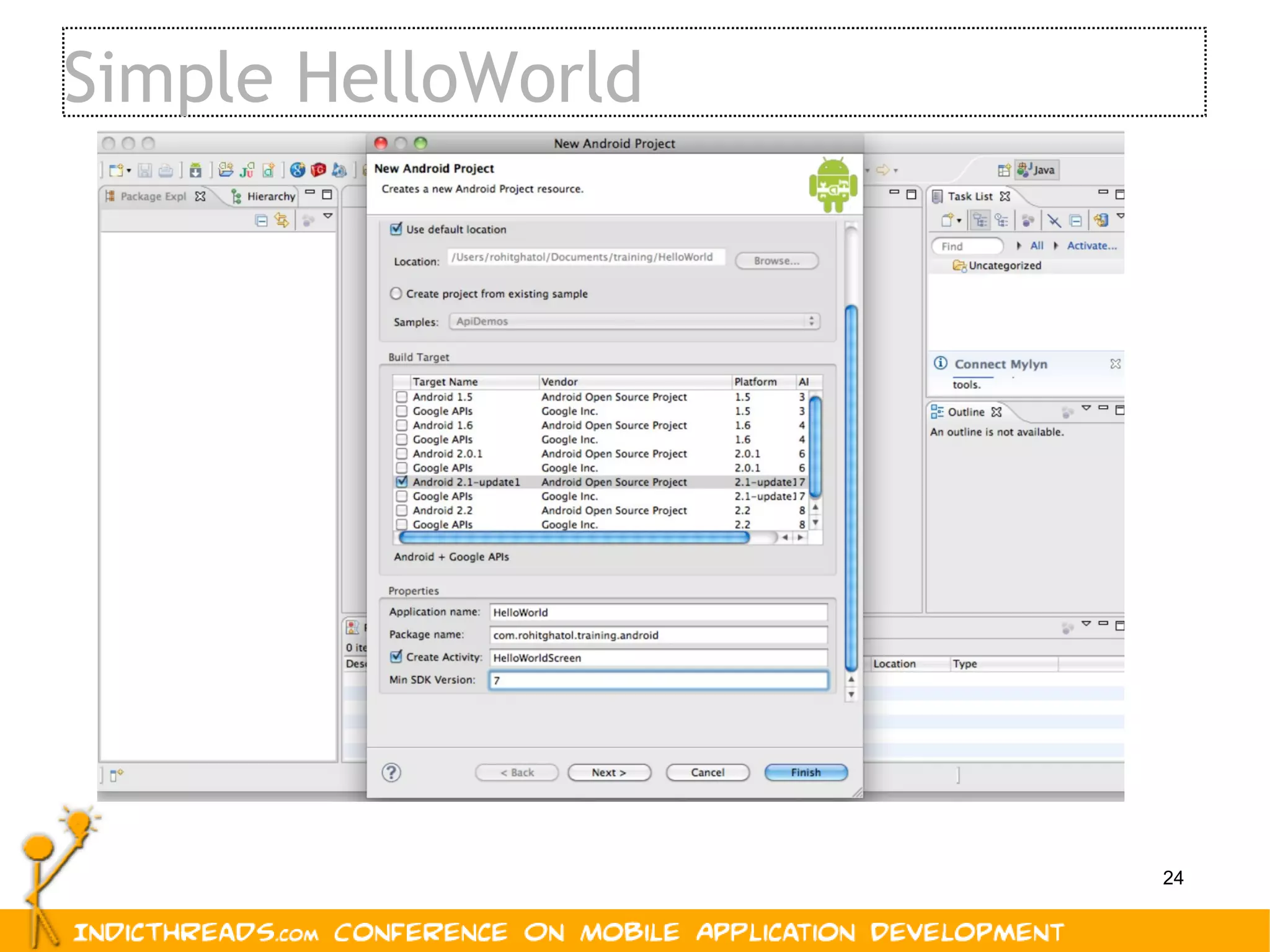Screen dimensions: 1270x952
Task: Click Collapse All in Package Explorer
Action: [x=262, y=221]
